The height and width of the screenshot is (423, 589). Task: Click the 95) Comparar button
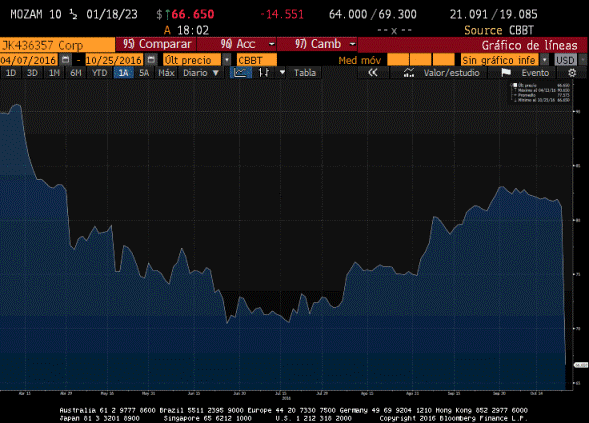pyautogui.click(x=156, y=44)
